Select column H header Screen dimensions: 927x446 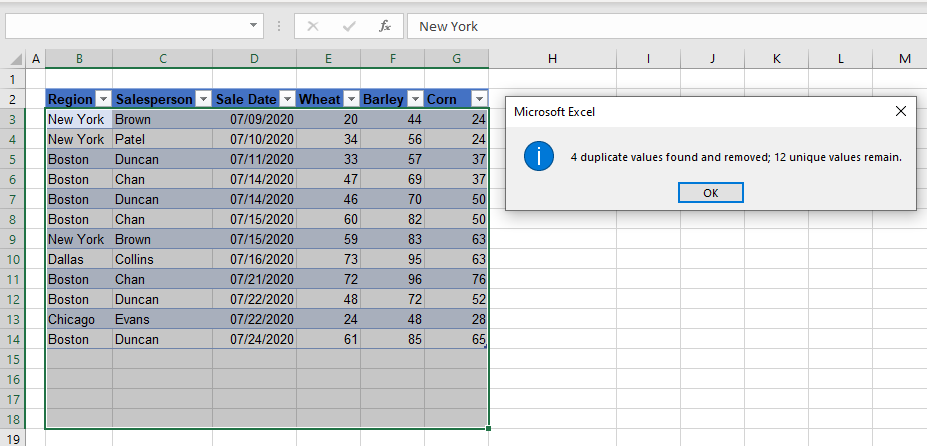tap(552, 59)
